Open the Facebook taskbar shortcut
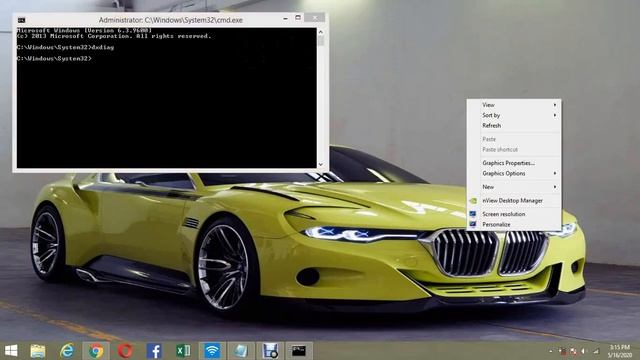The width and height of the screenshot is (640, 360). [x=154, y=351]
